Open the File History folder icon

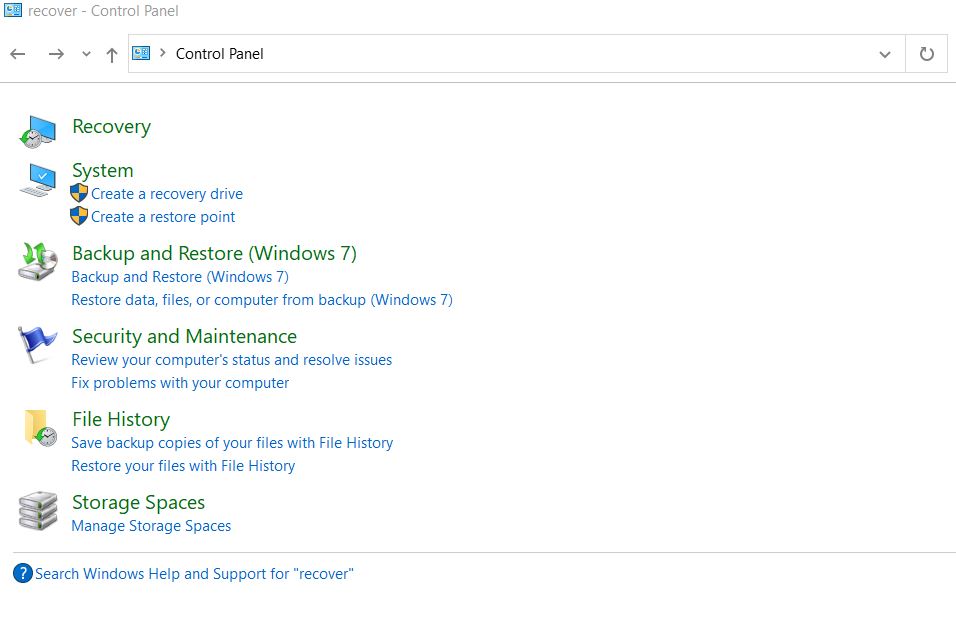pos(40,428)
